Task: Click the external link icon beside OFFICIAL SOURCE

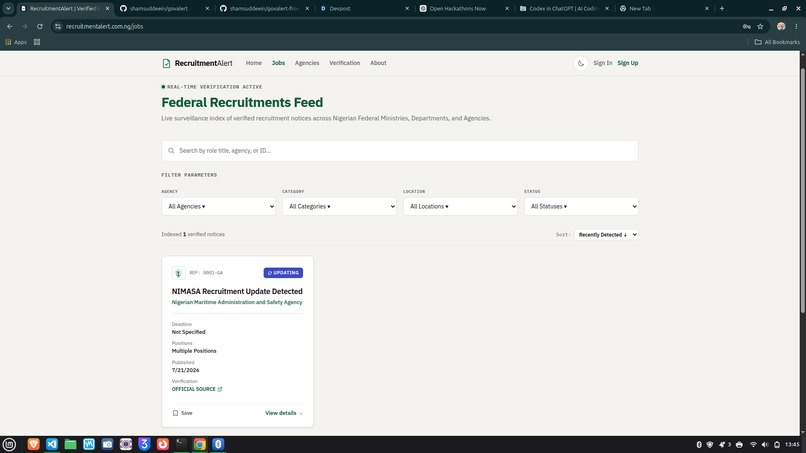Action: click(x=220, y=389)
